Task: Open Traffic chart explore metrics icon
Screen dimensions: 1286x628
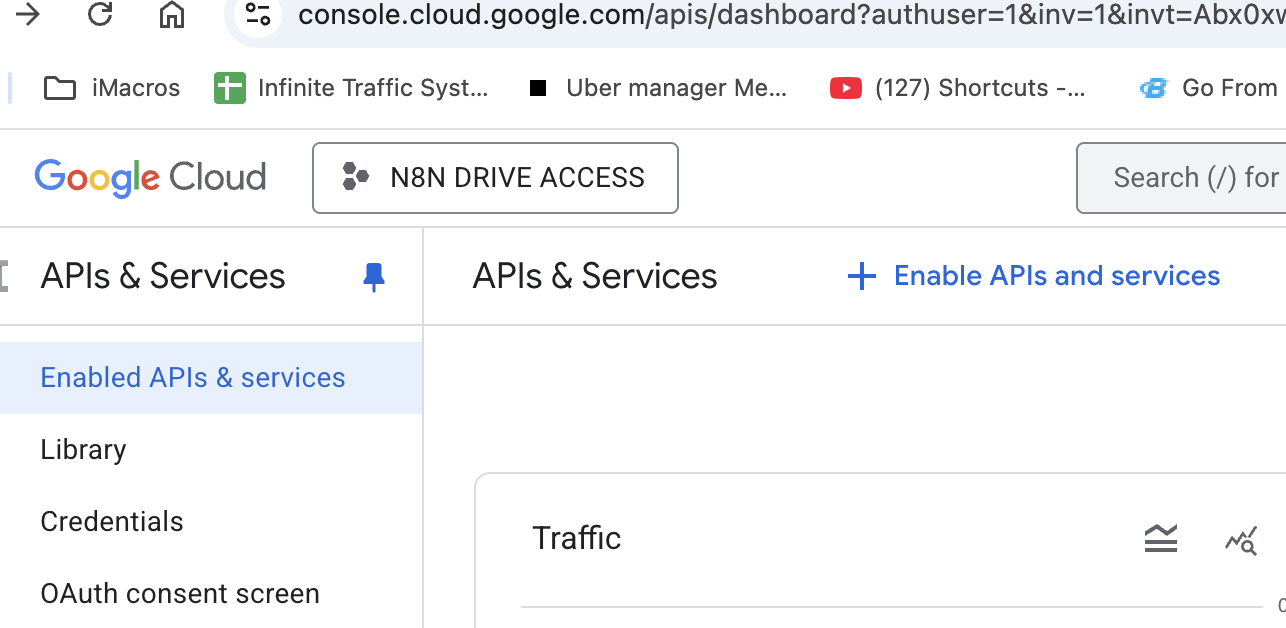Action: [x=1241, y=541]
